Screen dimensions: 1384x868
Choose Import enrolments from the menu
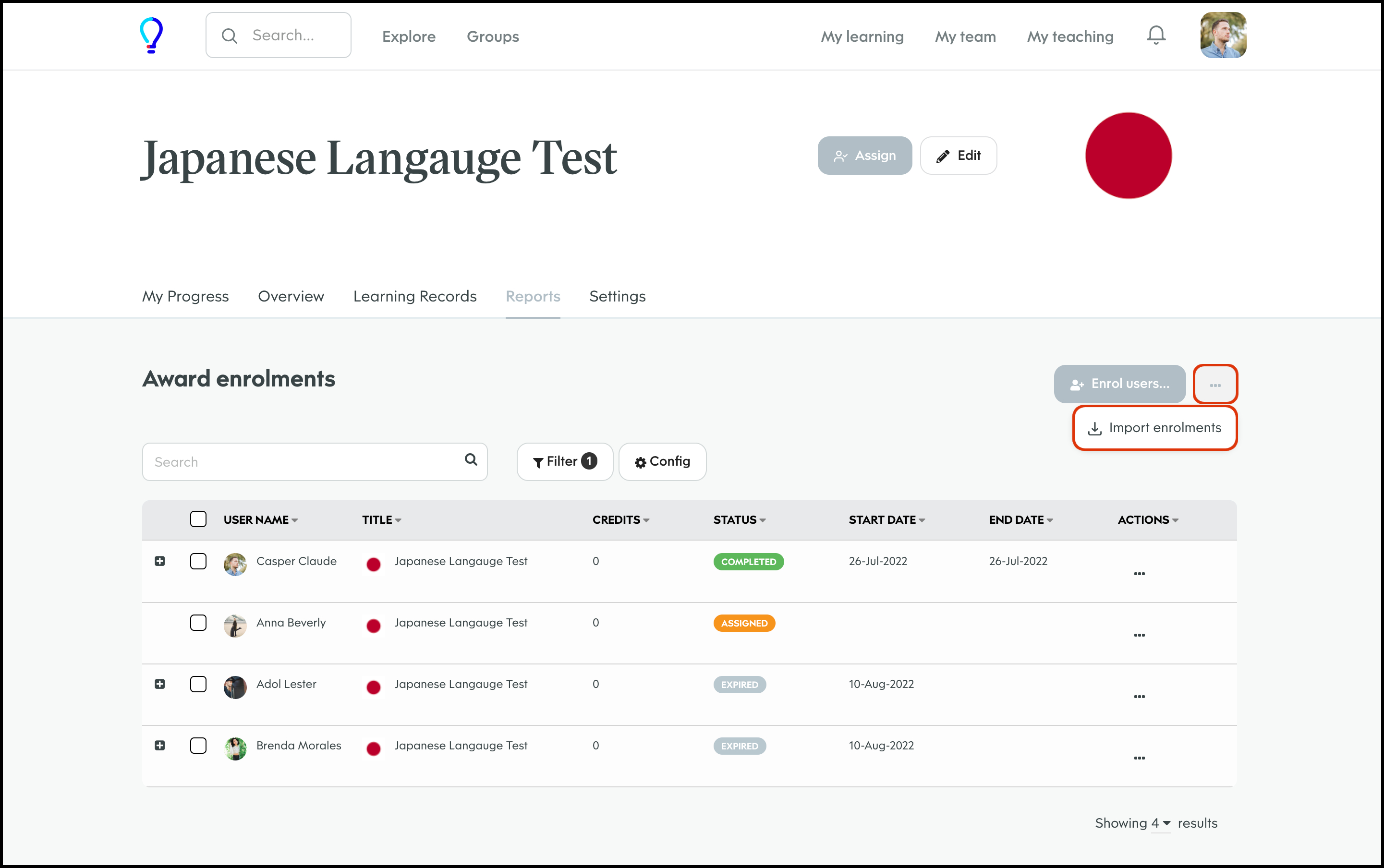coord(1154,428)
